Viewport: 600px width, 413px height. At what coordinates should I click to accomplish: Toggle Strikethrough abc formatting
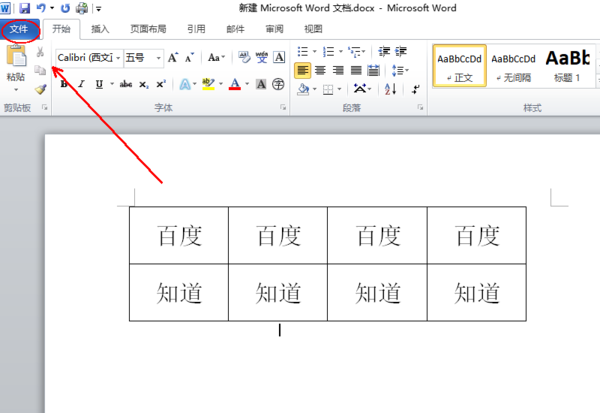[126, 84]
